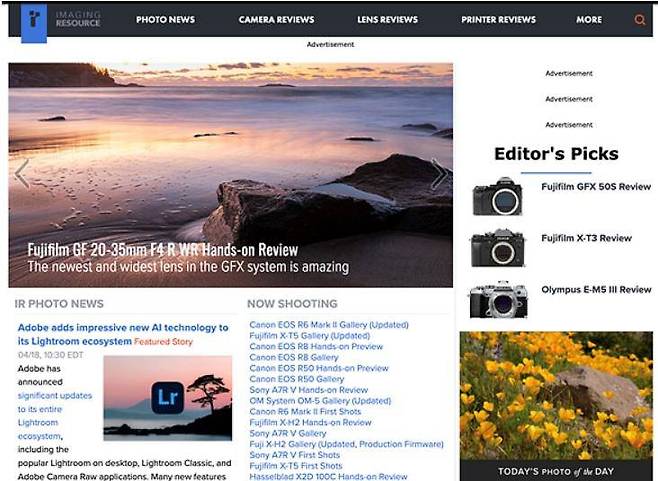Click the Fujifilm GFX 50S camera thumbnail
Screen dimensions: 658x481
click(x=498, y=197)
